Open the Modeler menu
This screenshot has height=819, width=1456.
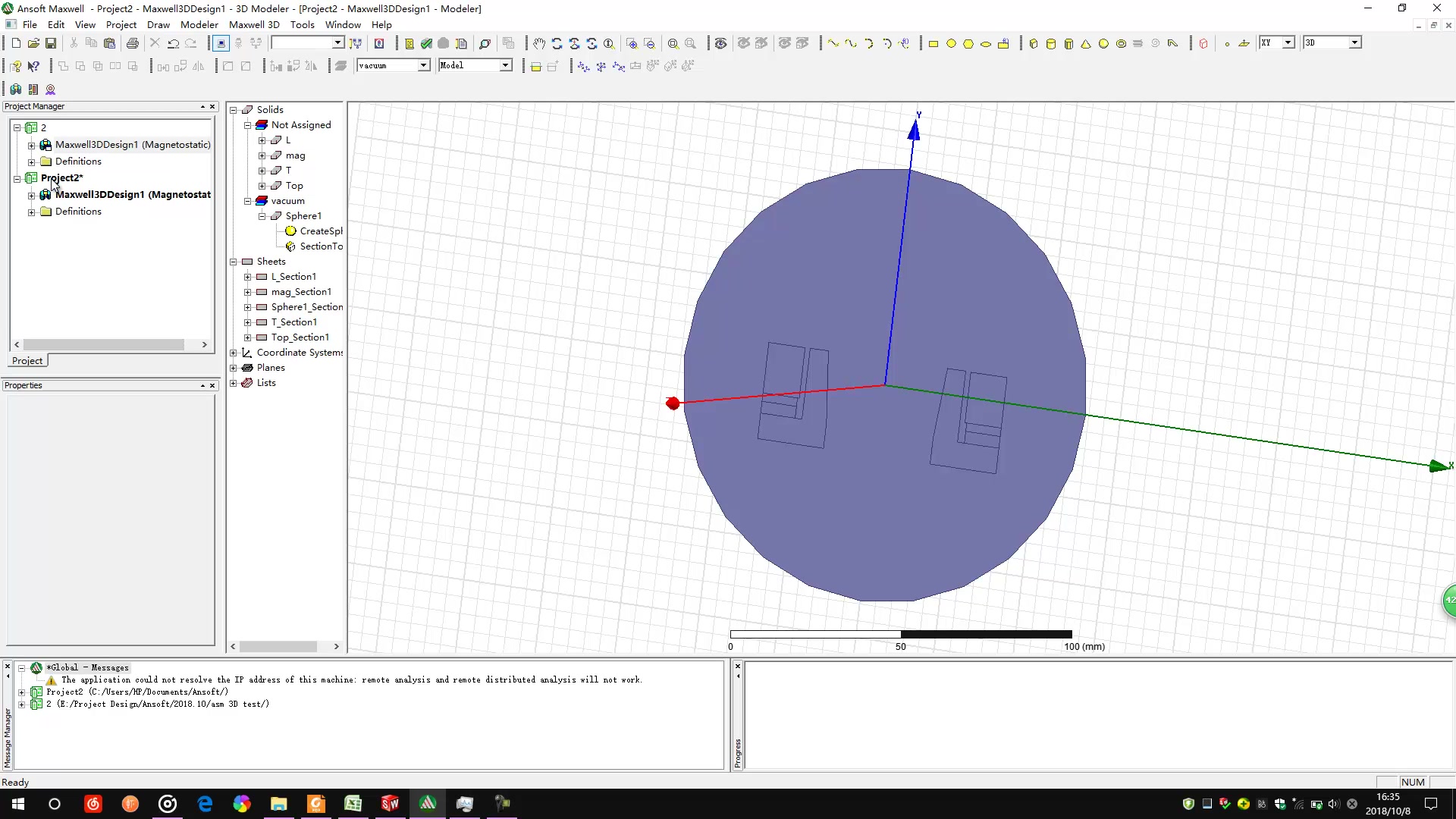point(199,24)
